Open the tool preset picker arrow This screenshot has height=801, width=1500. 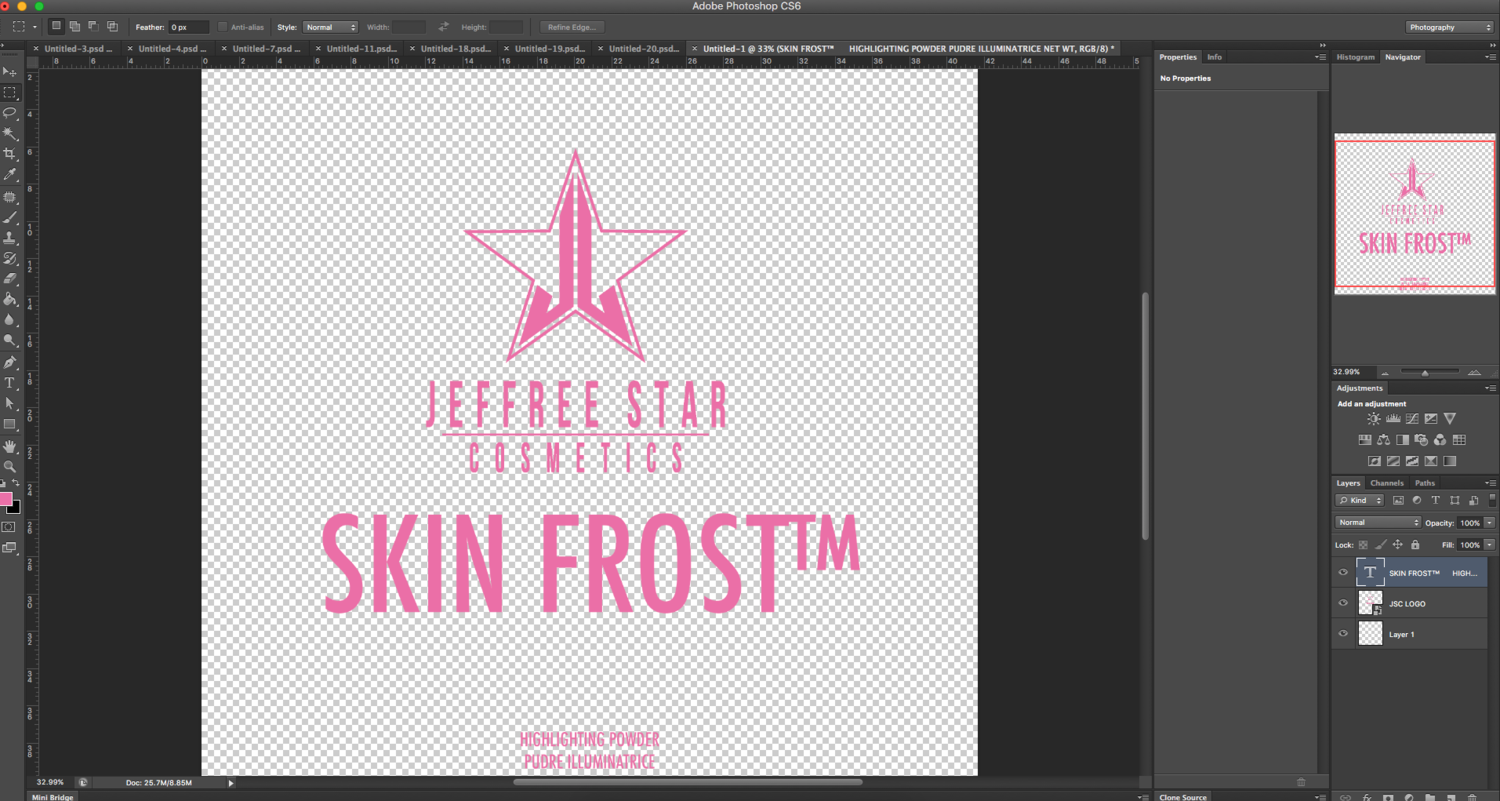point(36,27)
